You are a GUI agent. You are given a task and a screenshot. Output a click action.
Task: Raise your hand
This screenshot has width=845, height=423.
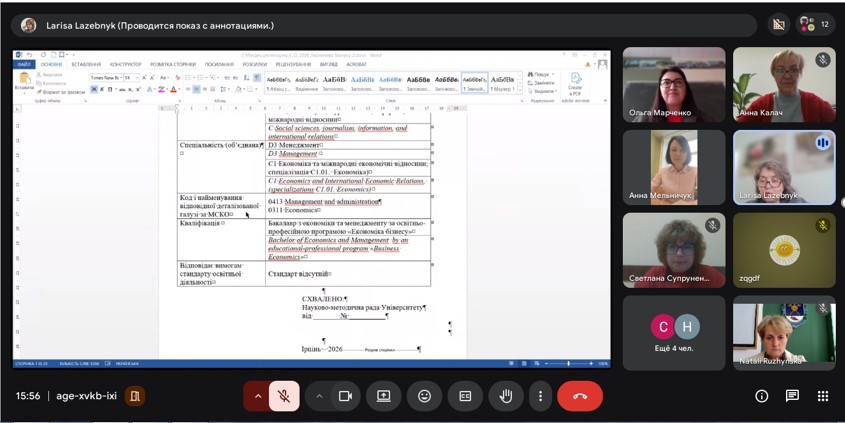pyautogui.click(x=506, y=396)
